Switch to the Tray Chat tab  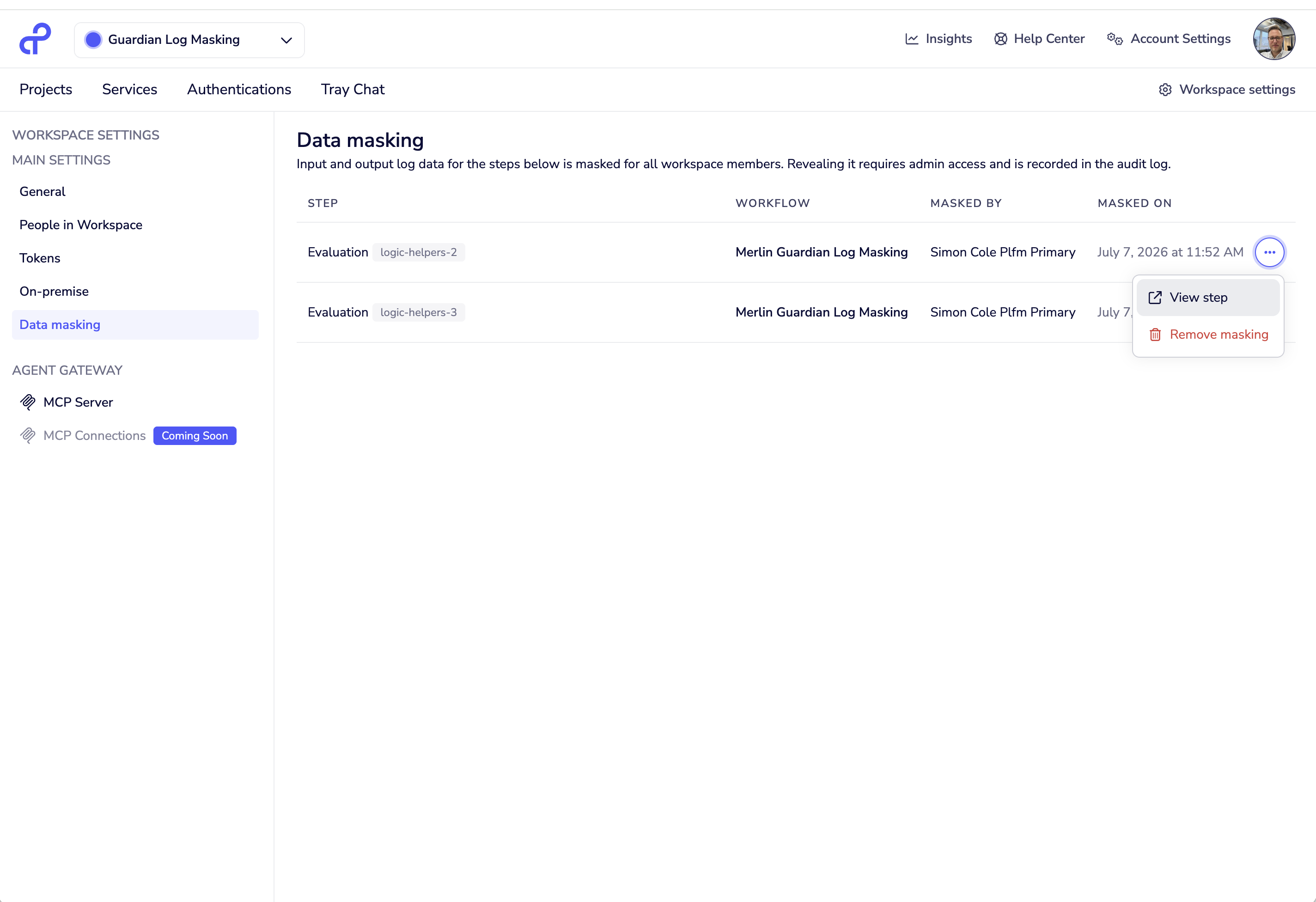click(x=353, y=90)
